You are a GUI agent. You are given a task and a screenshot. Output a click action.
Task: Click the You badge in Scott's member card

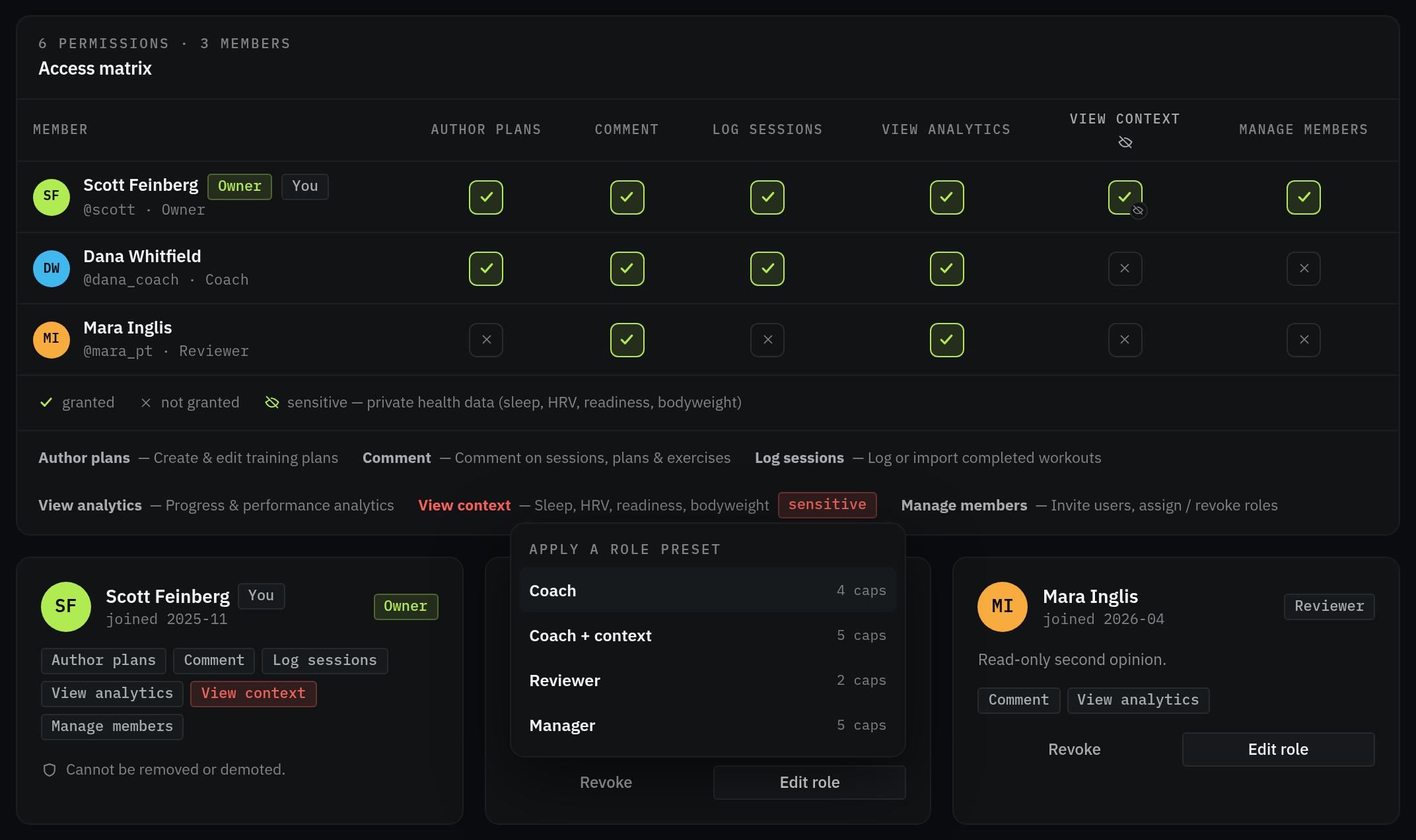(x=261, y=596)
